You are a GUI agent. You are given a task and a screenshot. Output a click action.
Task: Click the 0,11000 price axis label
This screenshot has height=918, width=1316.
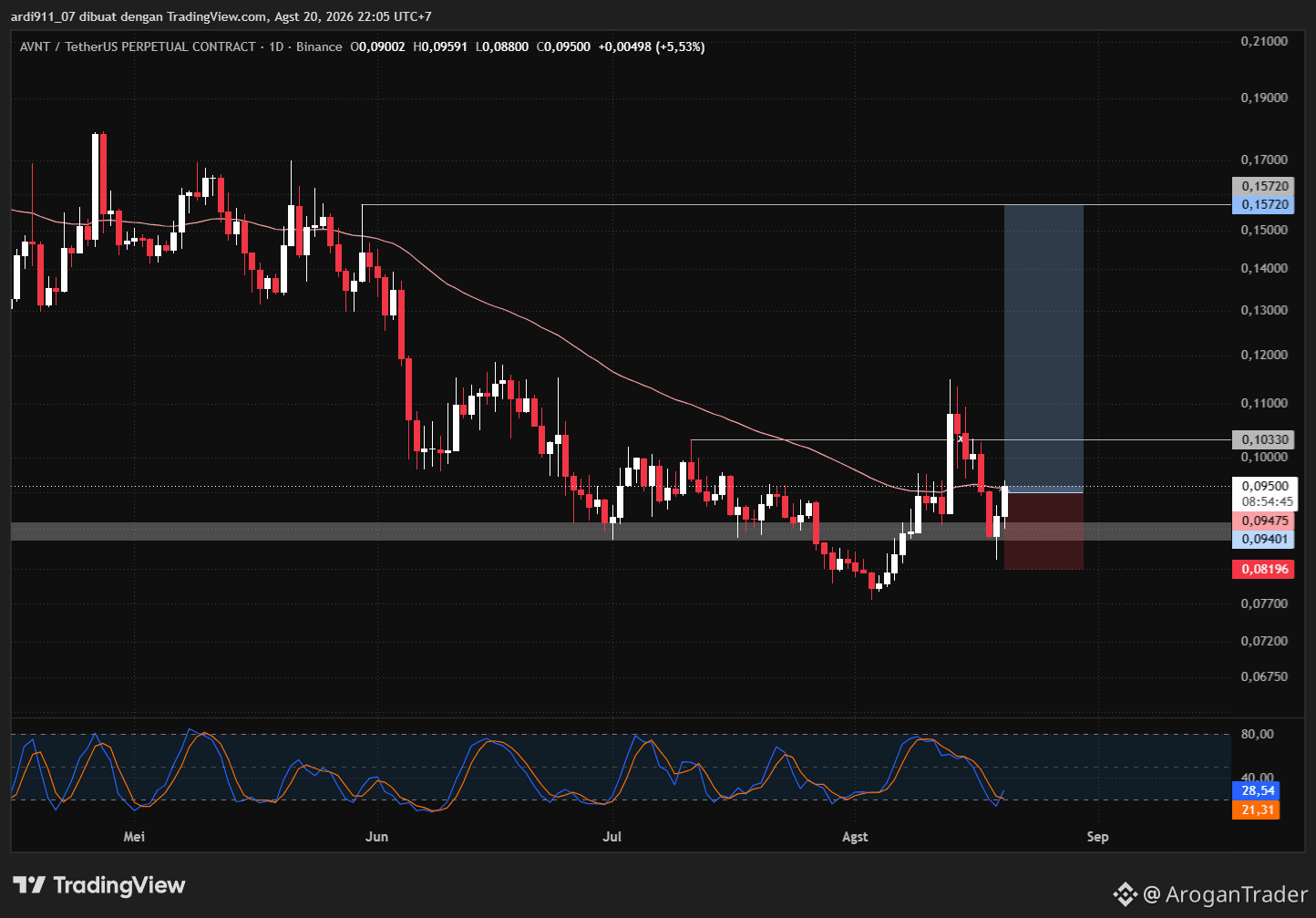[x=1264, y=403]
